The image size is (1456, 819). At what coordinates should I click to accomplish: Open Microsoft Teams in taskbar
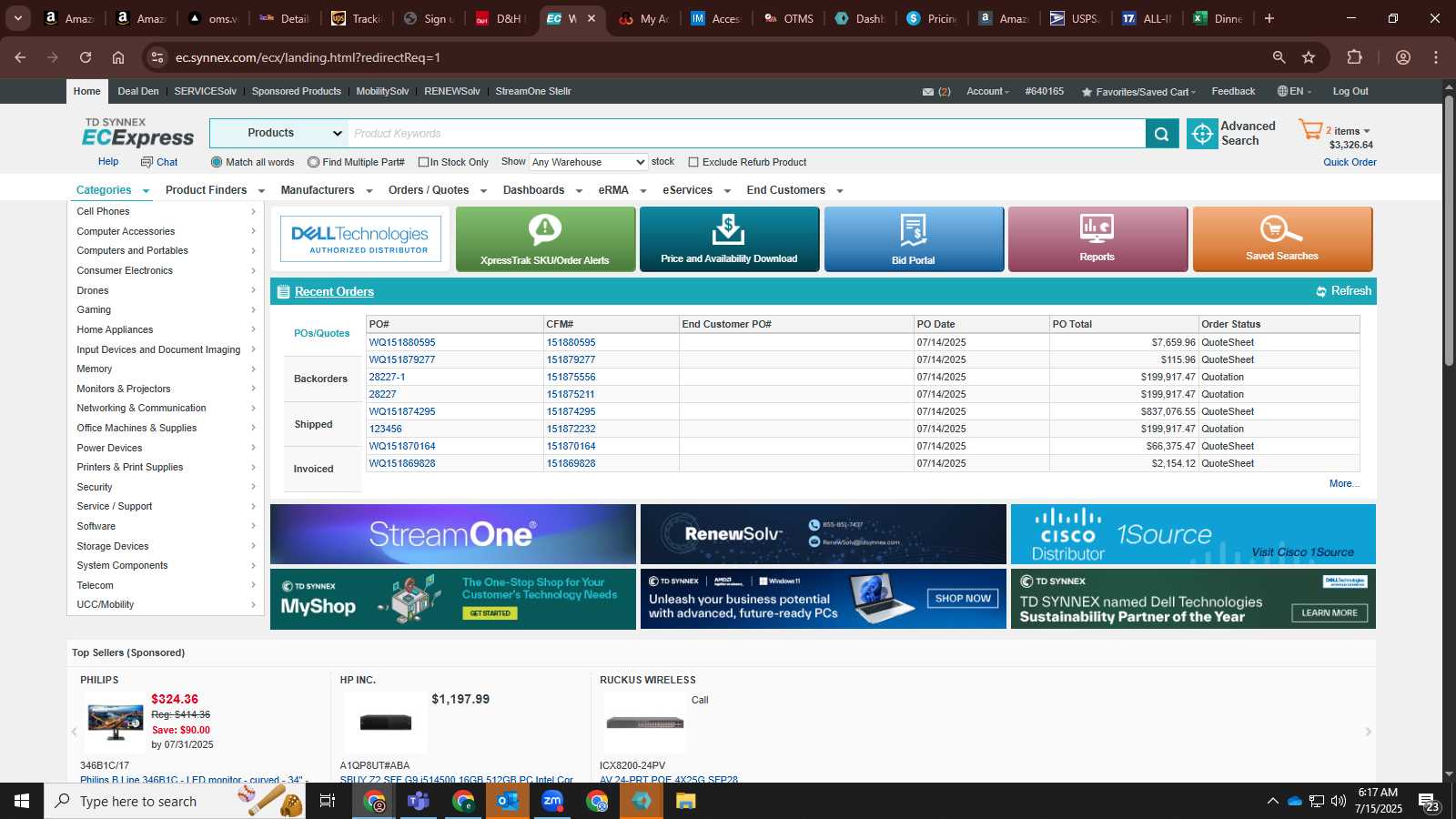point(419,801)
